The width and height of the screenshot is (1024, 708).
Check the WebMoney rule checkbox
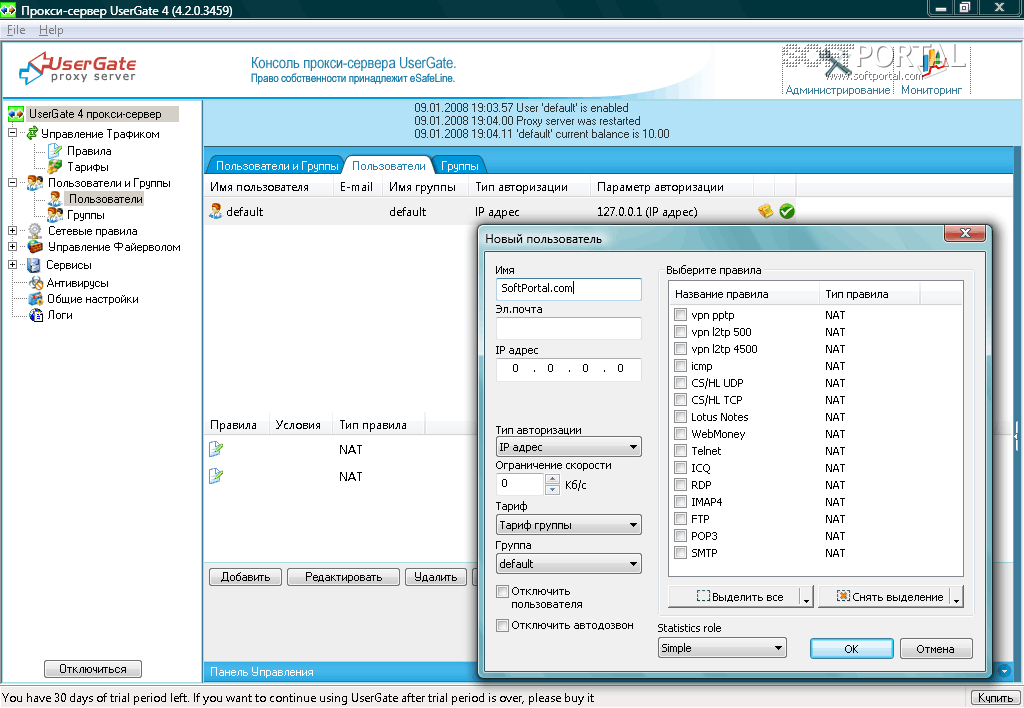pyautogui.click(x=680, y=434)
